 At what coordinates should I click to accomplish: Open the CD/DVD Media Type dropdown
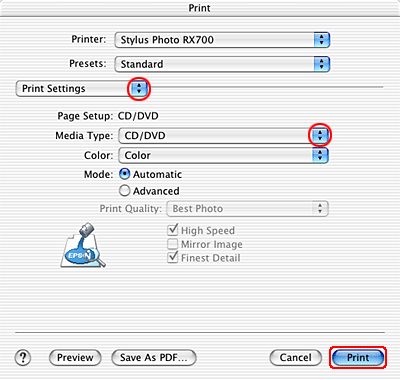224,136
